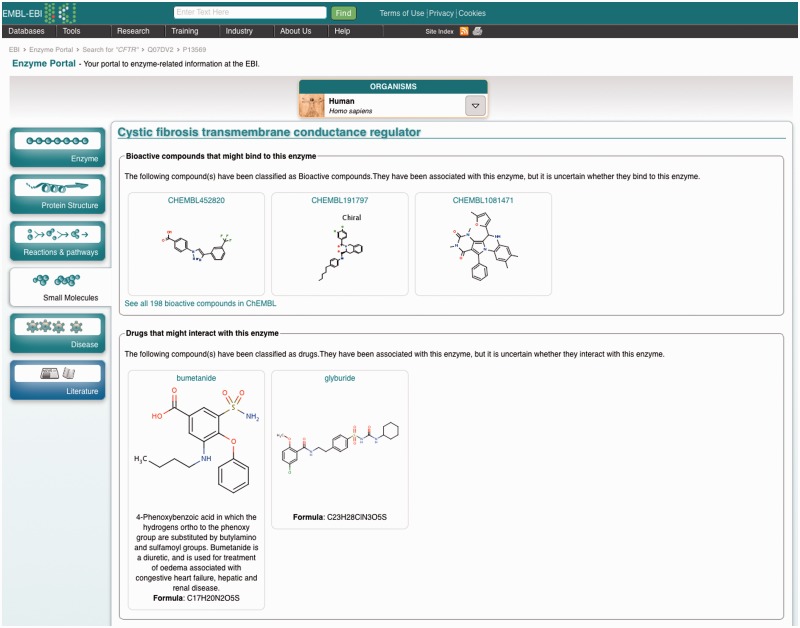800x628 pixels.
Task: Click the printer icon
Action: 477,31
